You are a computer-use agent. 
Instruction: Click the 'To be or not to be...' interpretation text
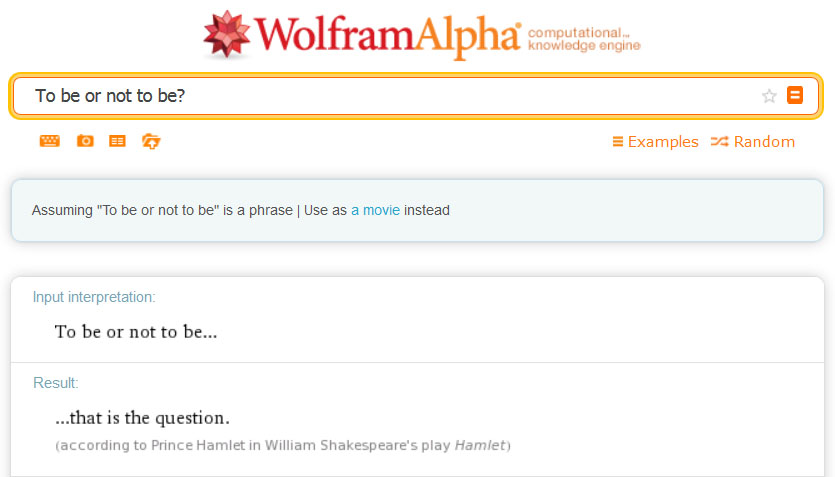(x=136, y=331)
